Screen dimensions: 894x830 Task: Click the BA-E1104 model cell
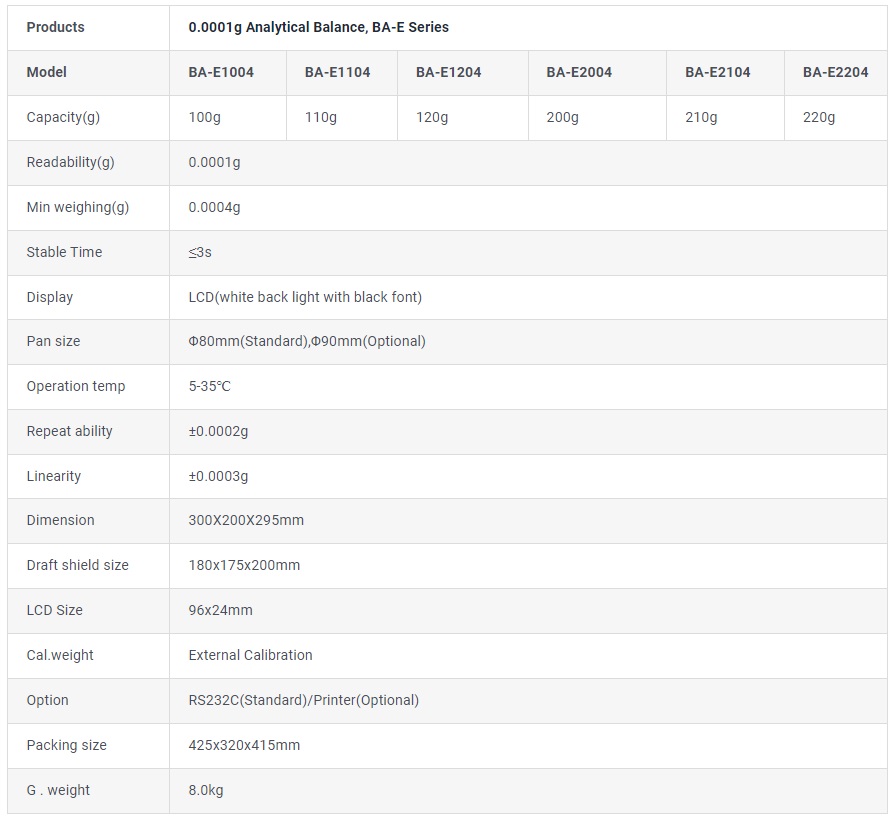[x=337, y=72]
